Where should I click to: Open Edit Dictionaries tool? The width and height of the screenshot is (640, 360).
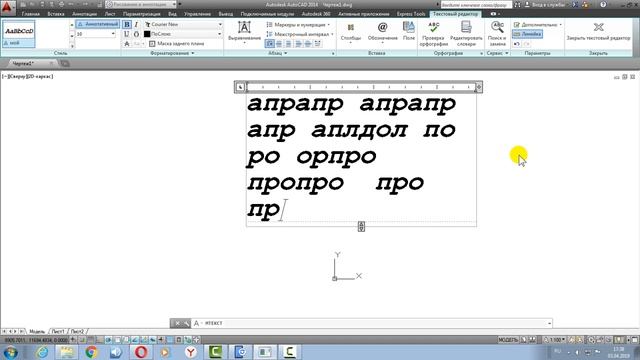pos(466,33)
